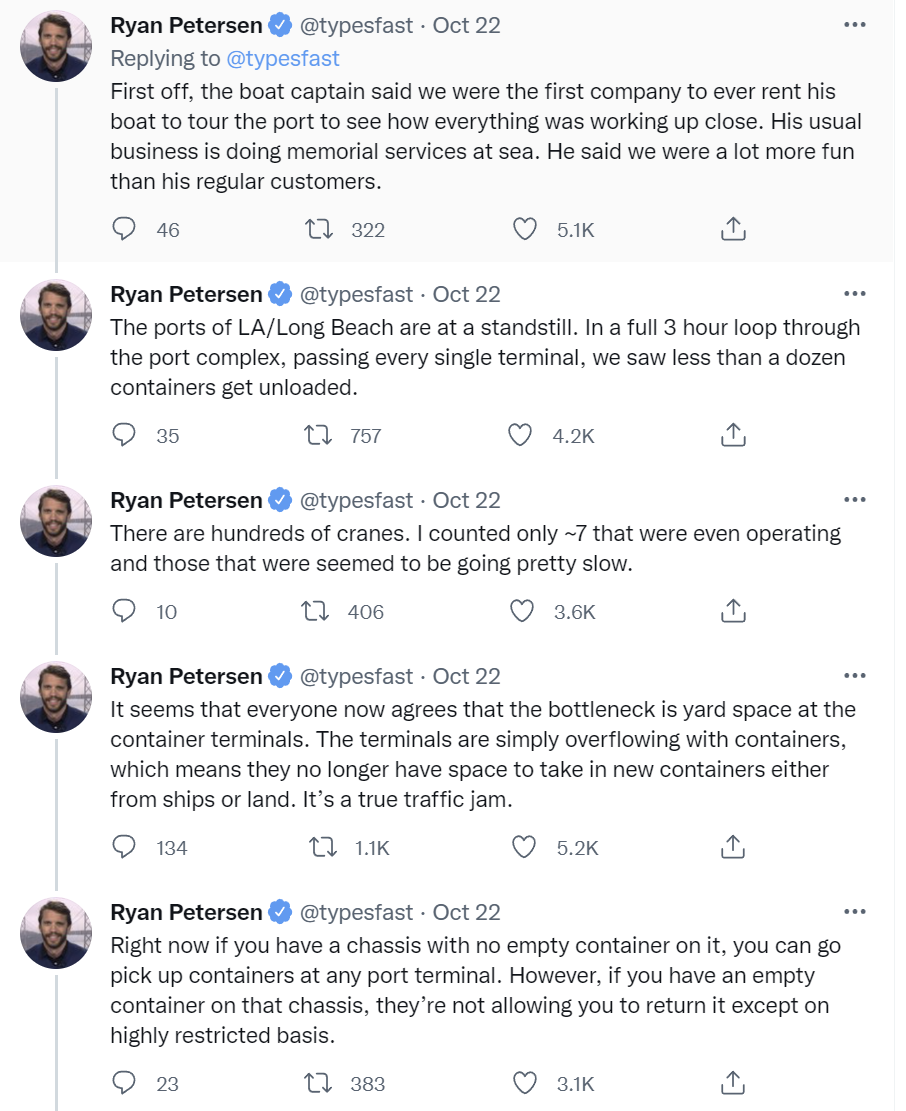Screen dimensions: 906x1111
Task: Toggle retweet on the cranes tweet
Action: (x=320, y=611)
